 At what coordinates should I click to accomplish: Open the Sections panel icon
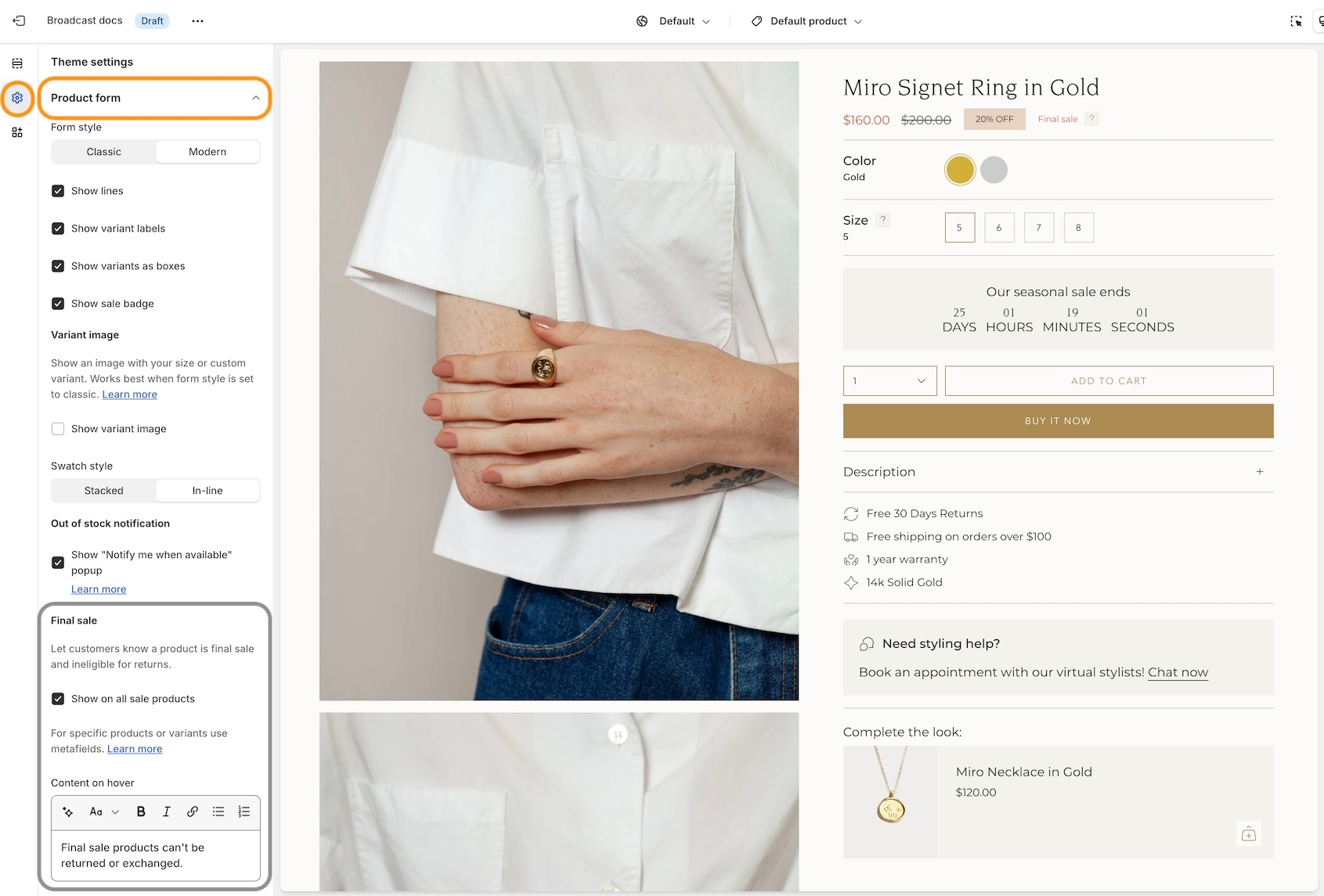tap(17, 63)
